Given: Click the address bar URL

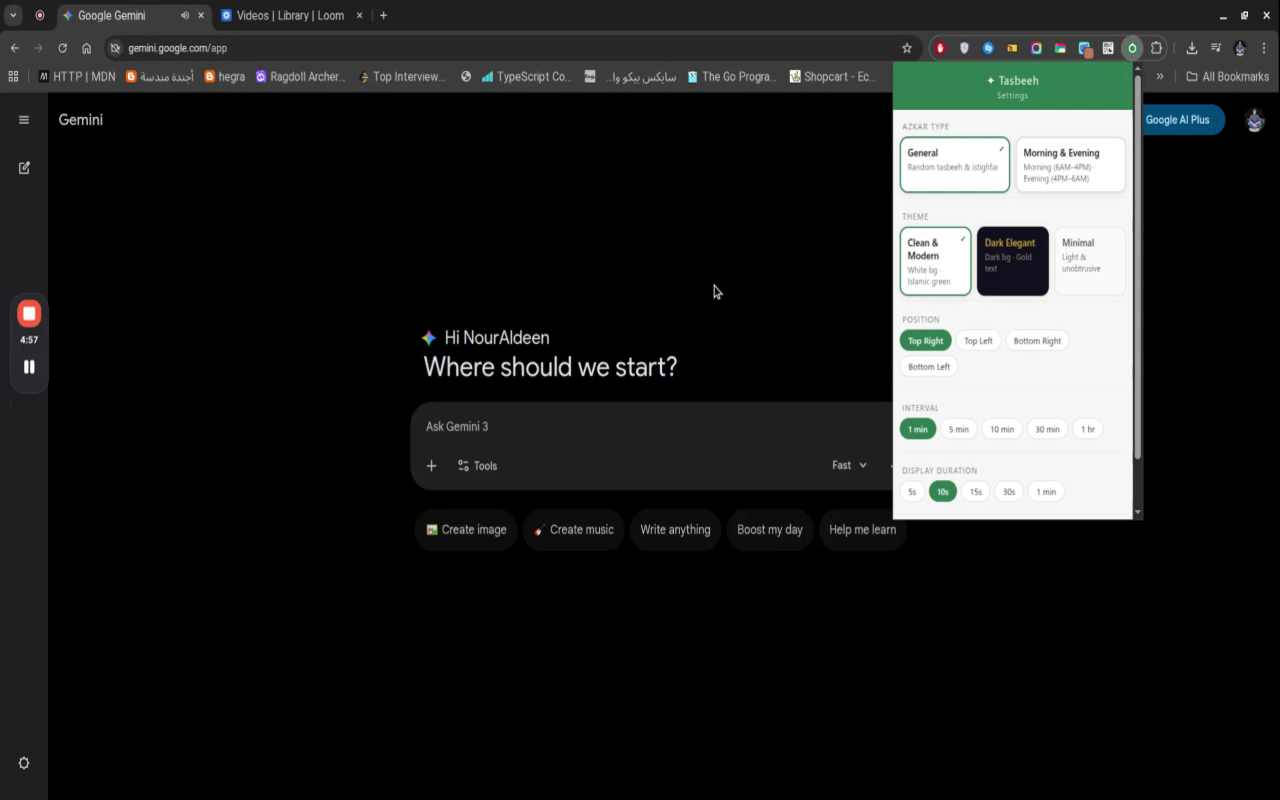Looking at the screenshot, I should tap(178, 48).
